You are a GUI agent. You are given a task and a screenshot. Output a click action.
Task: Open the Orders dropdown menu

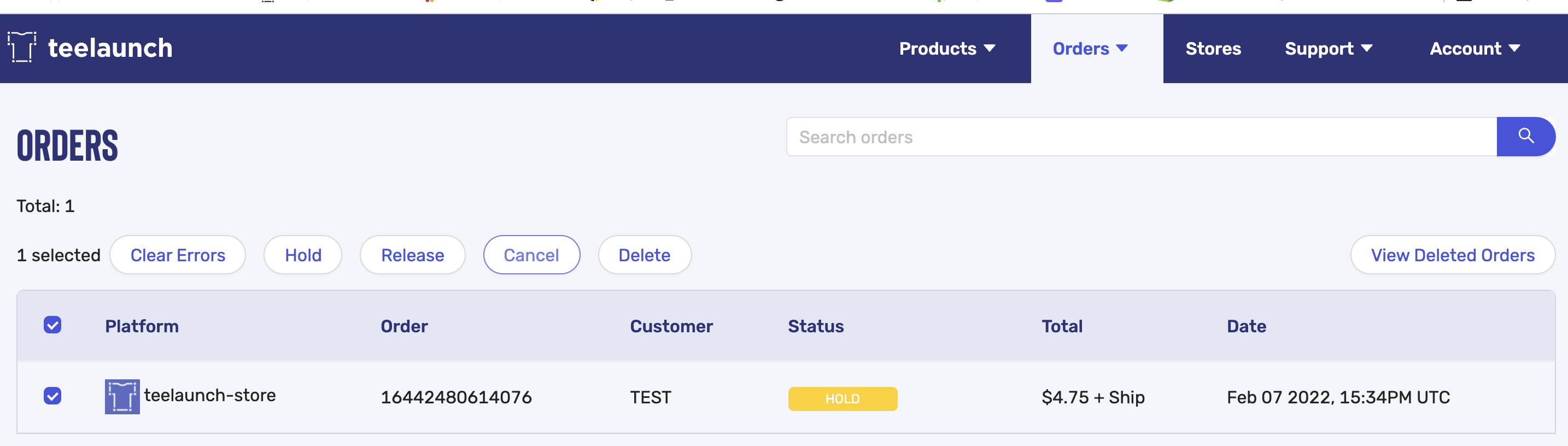coord(1090,49)
